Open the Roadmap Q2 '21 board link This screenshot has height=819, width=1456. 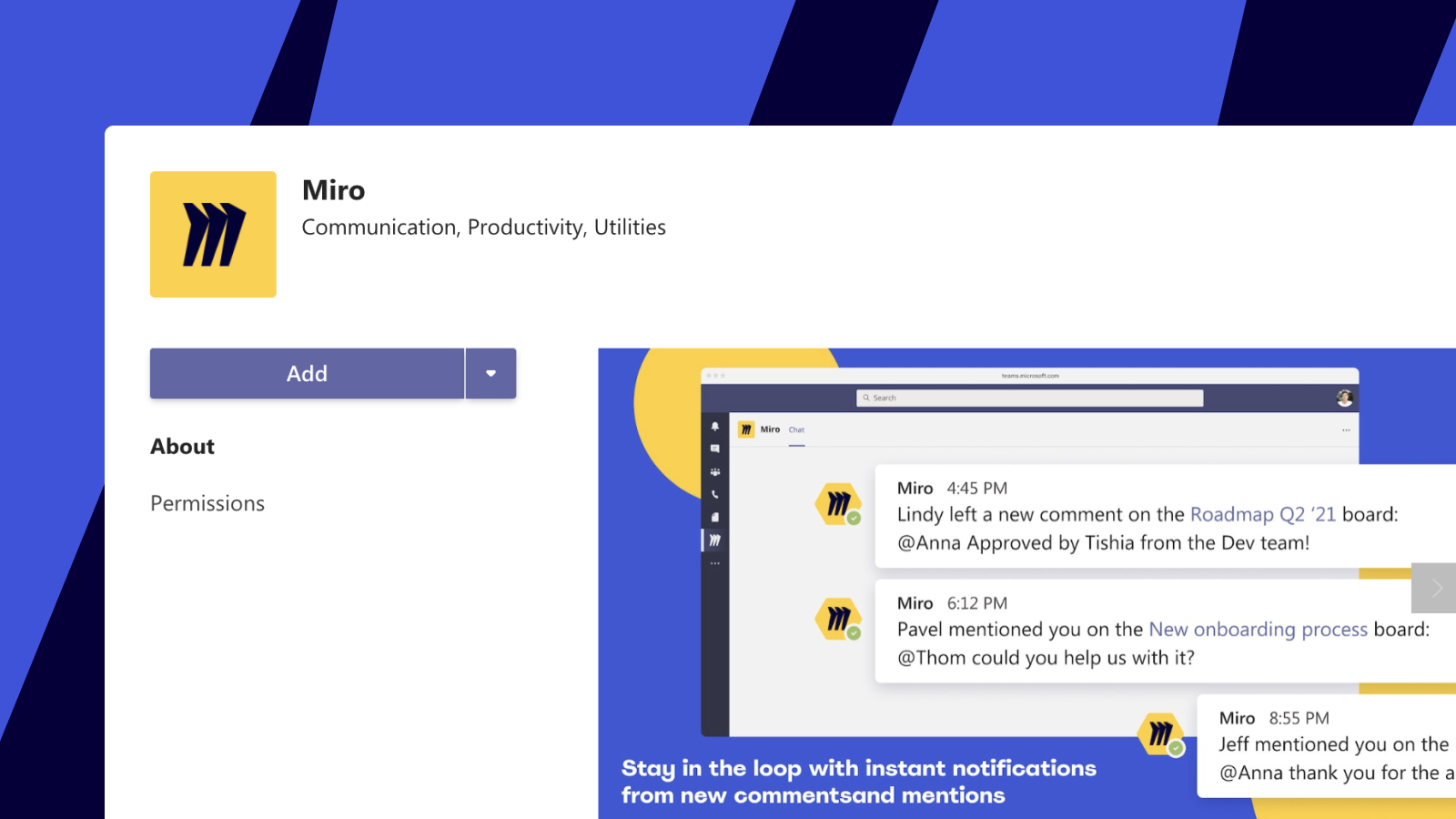1262,514
